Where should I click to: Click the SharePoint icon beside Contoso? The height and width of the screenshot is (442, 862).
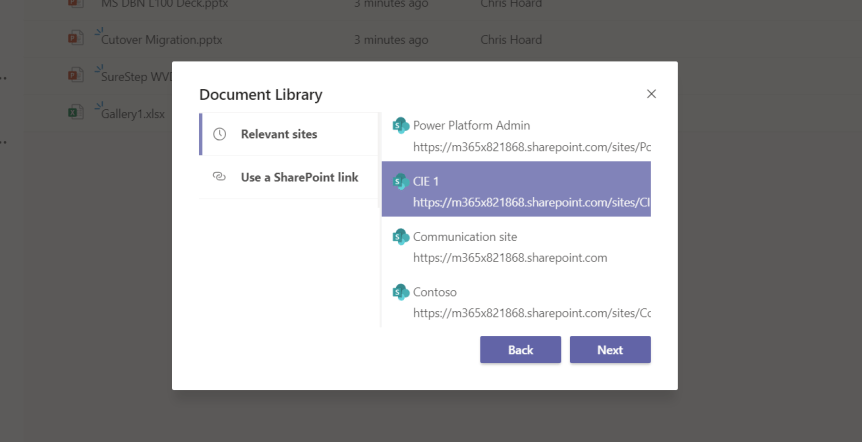[x=401, y=292]
